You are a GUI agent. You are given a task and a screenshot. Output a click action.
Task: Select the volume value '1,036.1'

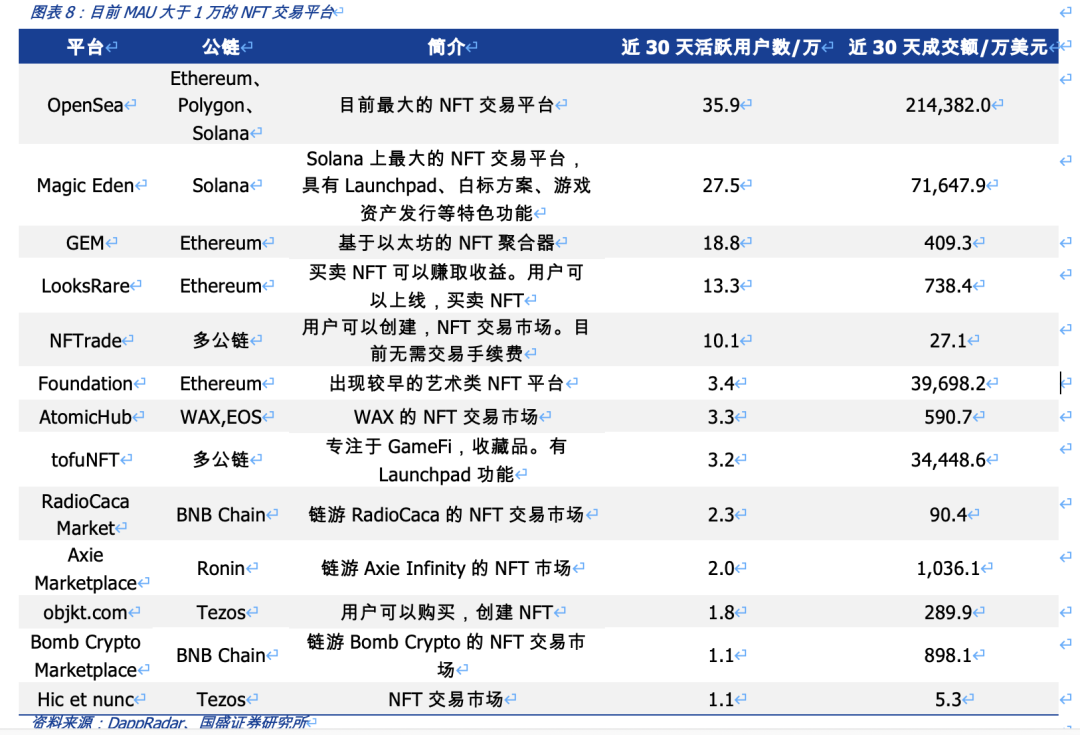click(x=948, y=569)
